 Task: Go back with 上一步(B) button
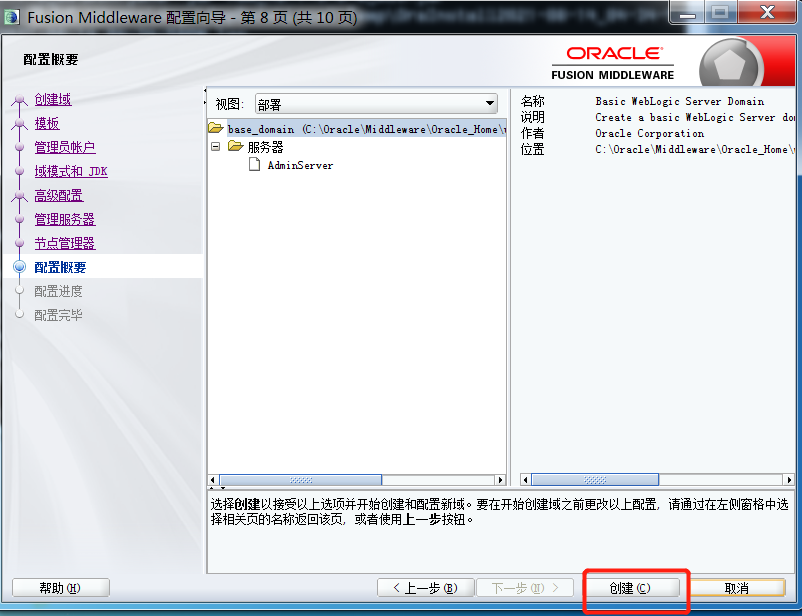[426, 588]
